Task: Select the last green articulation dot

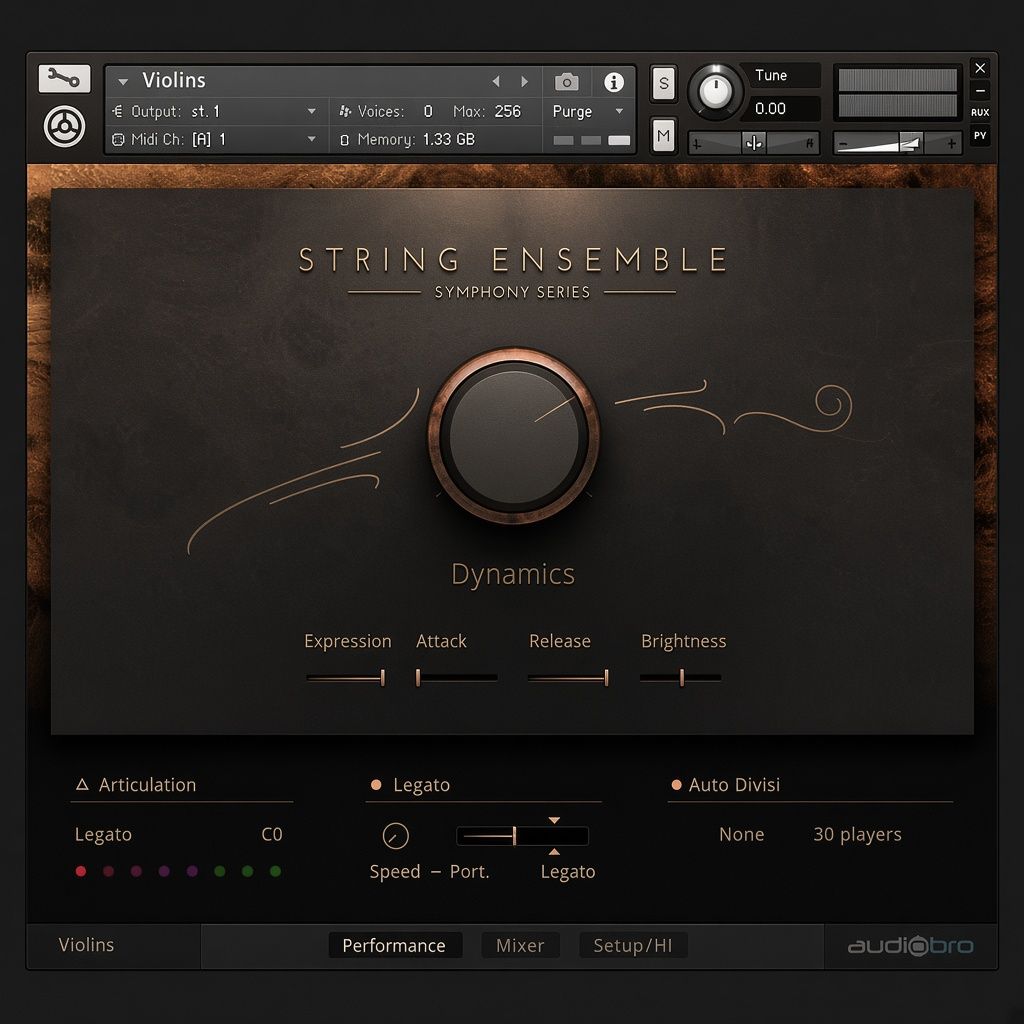Action: (x=276, y=871)
